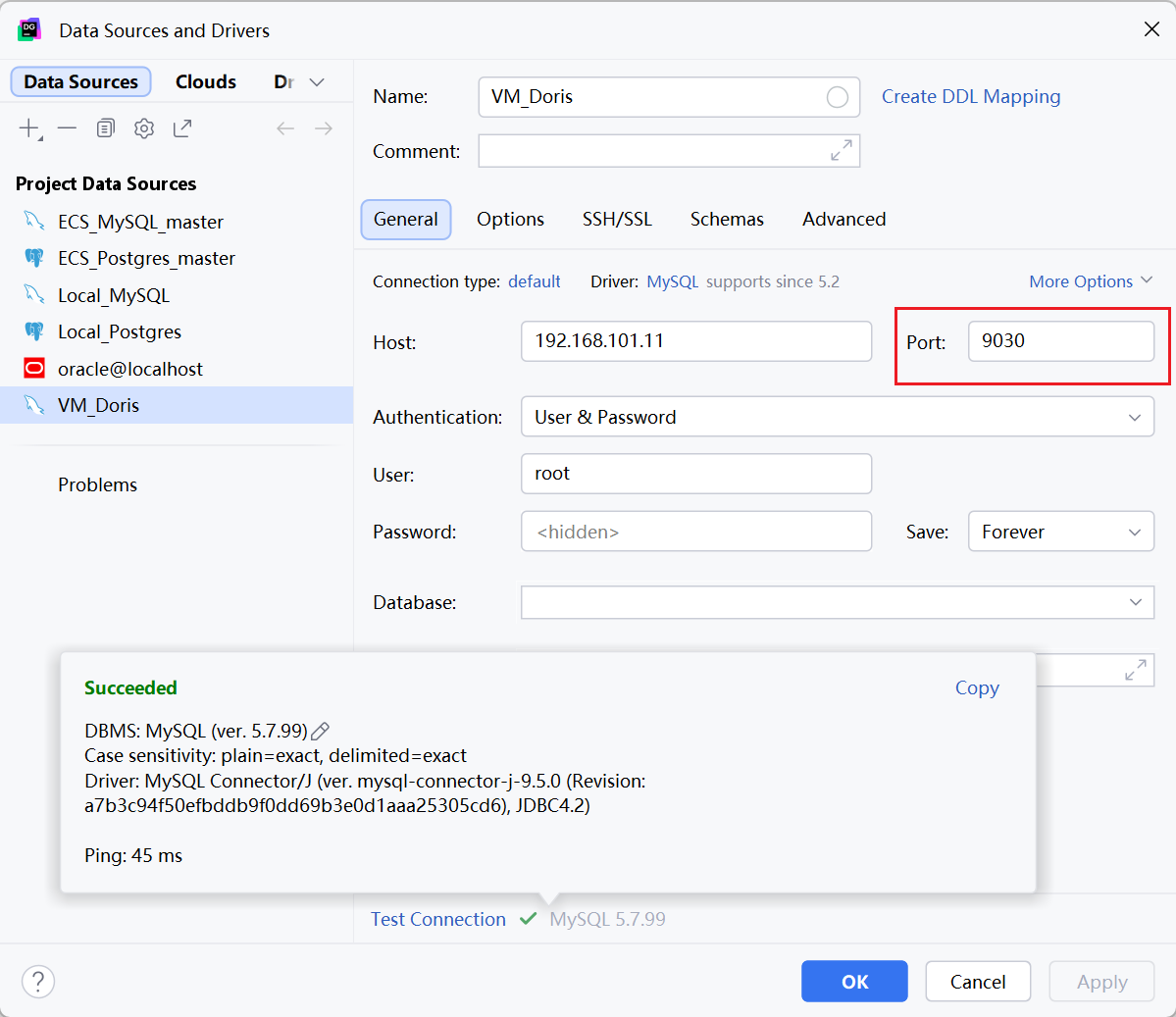Open help question mark button

click(x=38, y=982)
